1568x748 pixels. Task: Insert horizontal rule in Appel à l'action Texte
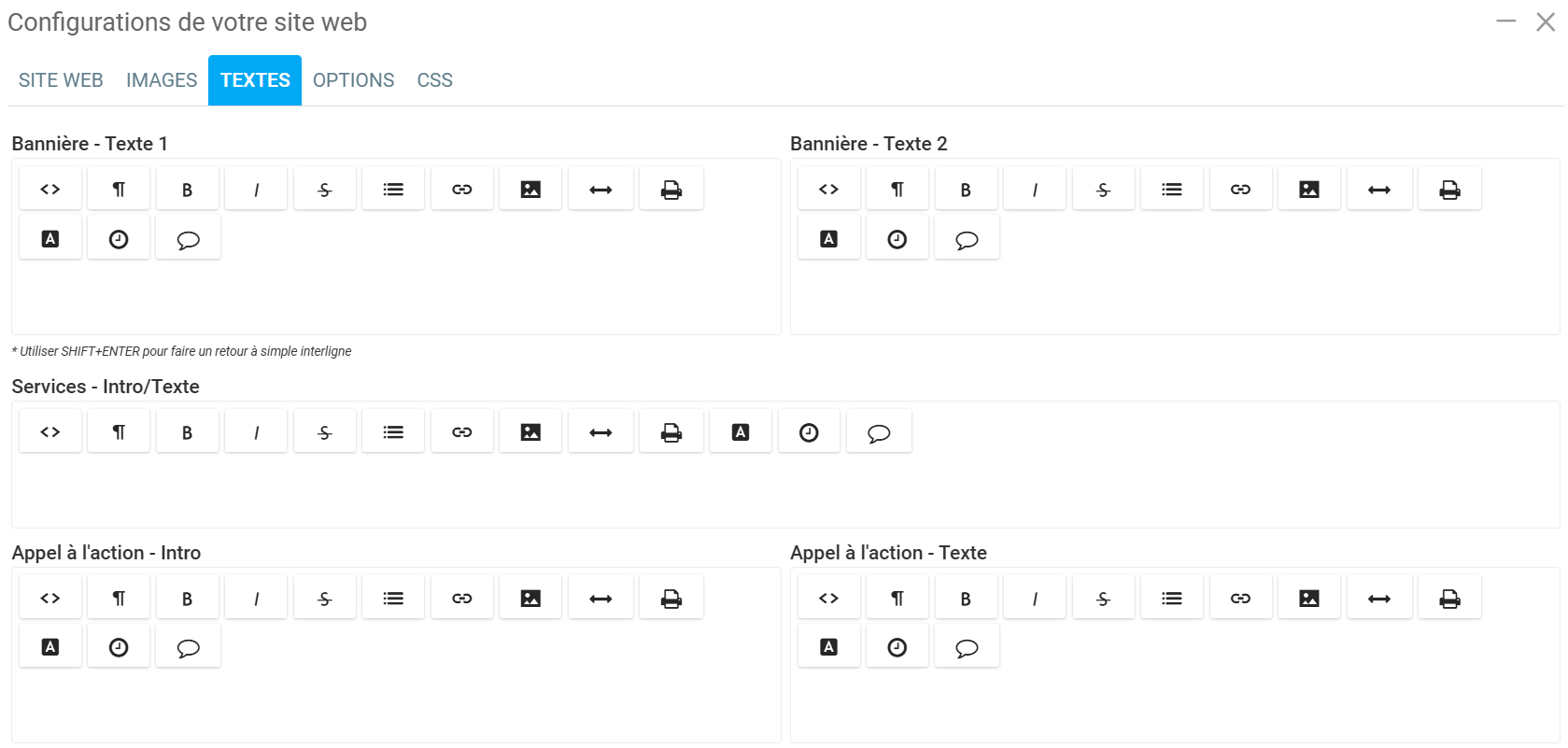tap(1378, 599)
